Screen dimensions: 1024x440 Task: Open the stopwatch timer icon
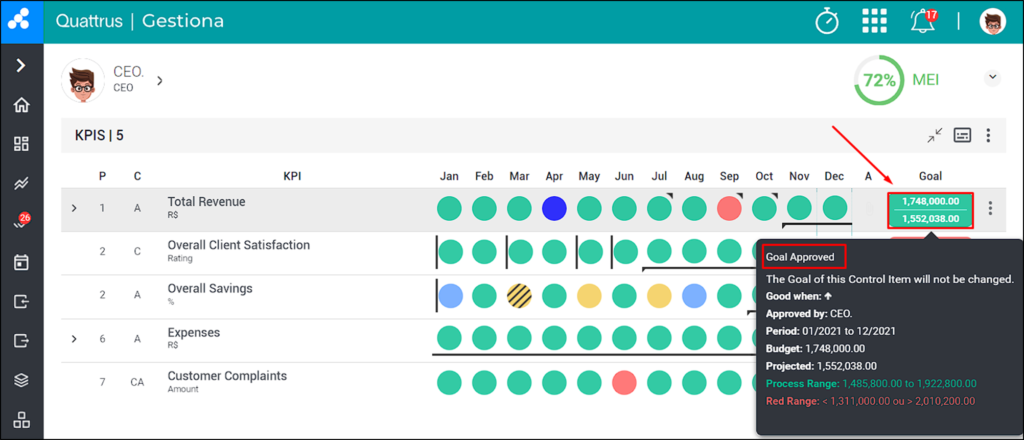click(x=827, y=22)
